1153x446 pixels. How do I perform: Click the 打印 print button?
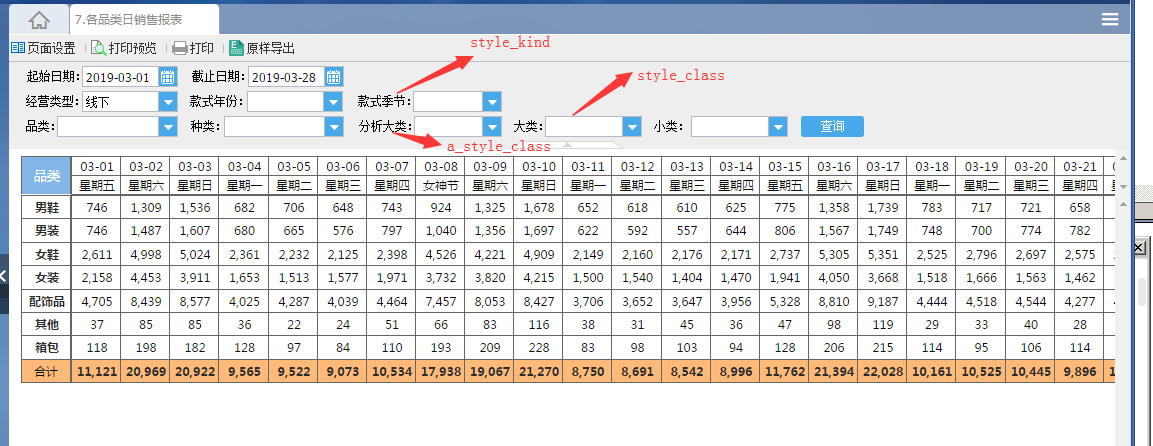click(x=193, y=48)
